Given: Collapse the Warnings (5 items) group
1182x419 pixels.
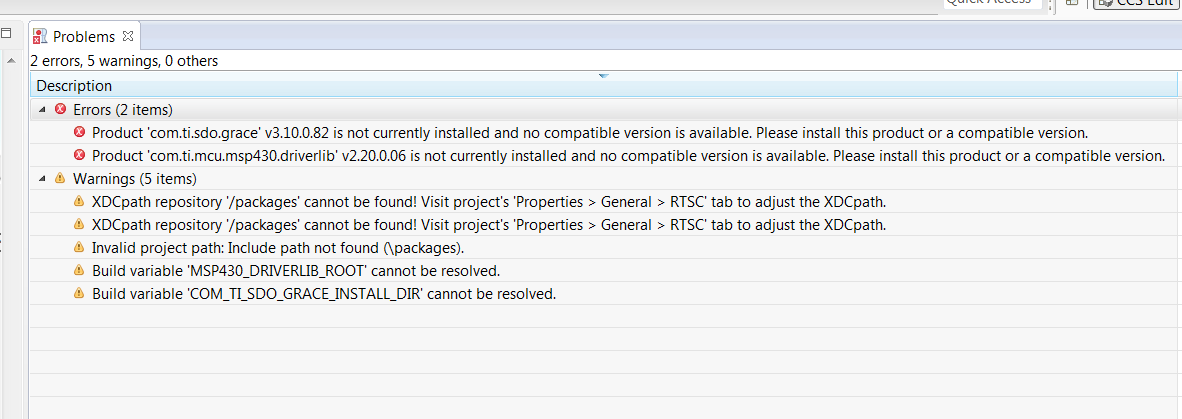Looking at the screenshot, I should point(42,179).
